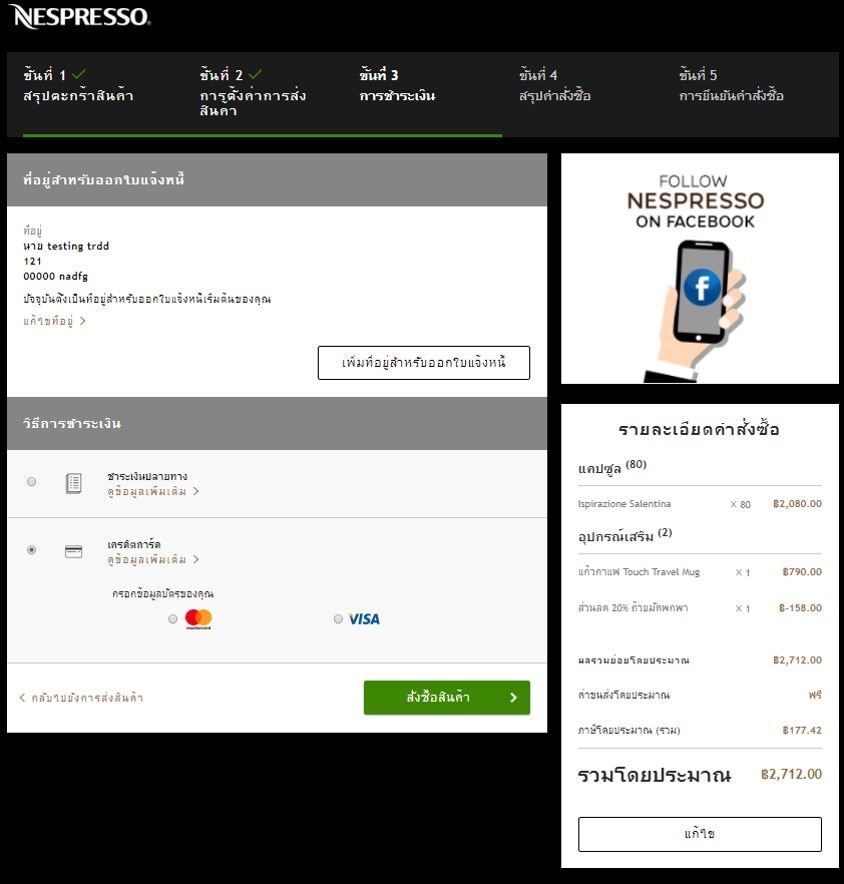This screenshot has width=844, height=884.
Task: Select the cash on delivery radio button
Action: (32, 481)
